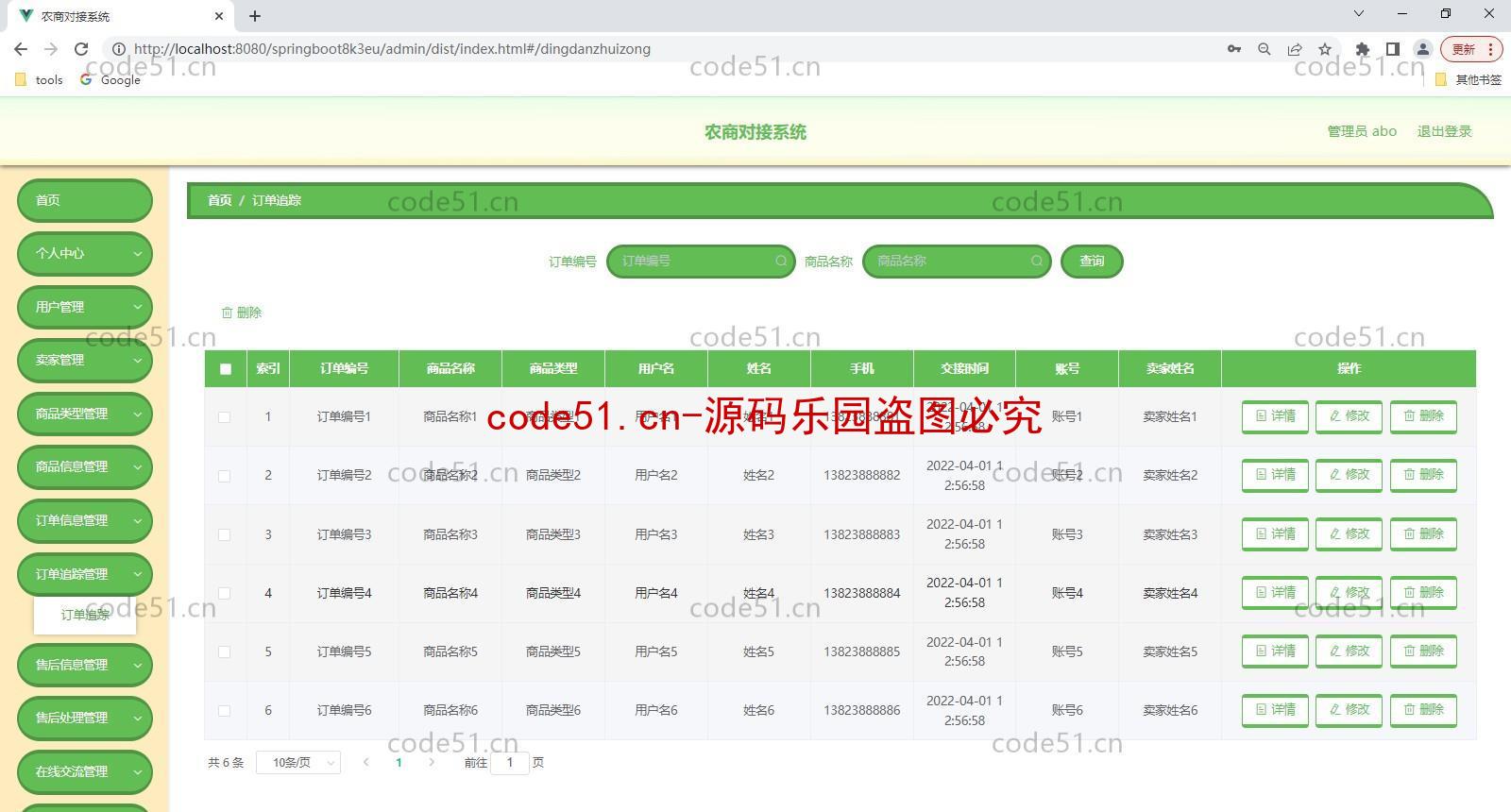Open the 10条/页 page size dropdown
Viewport: 1511px width, 812px height.
(x=298, y=762)
